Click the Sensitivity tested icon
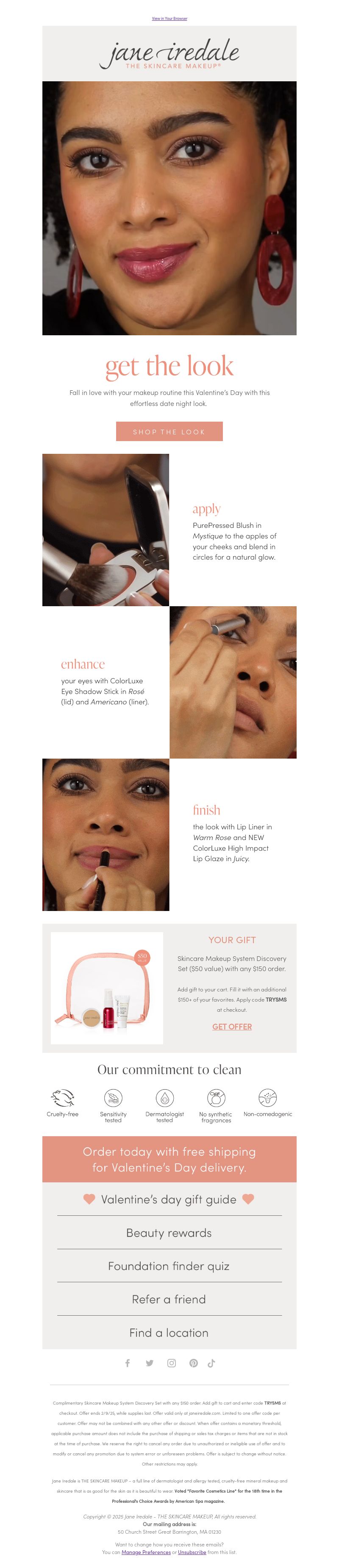The height and width of the screenshot is (1568, 339). point(113,1098)
